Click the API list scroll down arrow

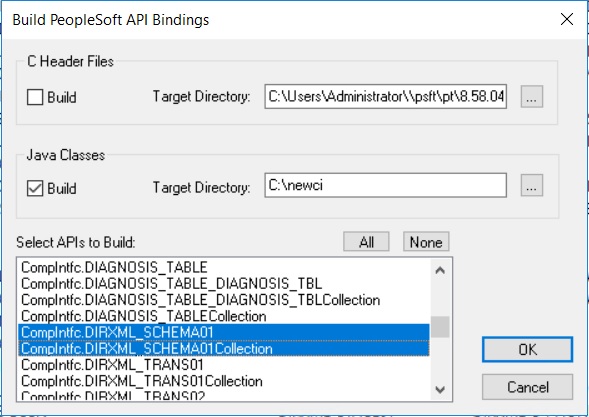[x=440, y=390]
